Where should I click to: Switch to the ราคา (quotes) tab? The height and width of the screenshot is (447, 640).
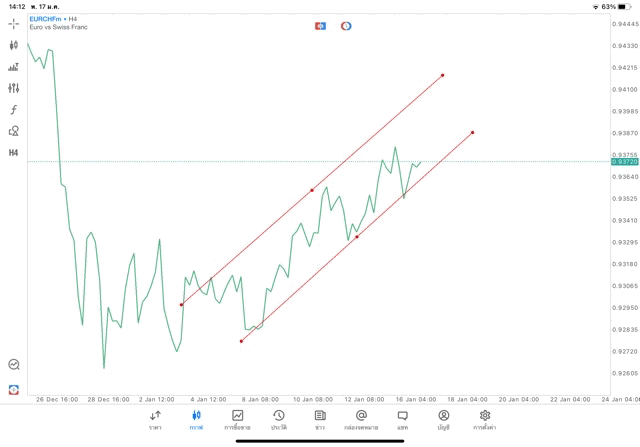click(155, 420)
